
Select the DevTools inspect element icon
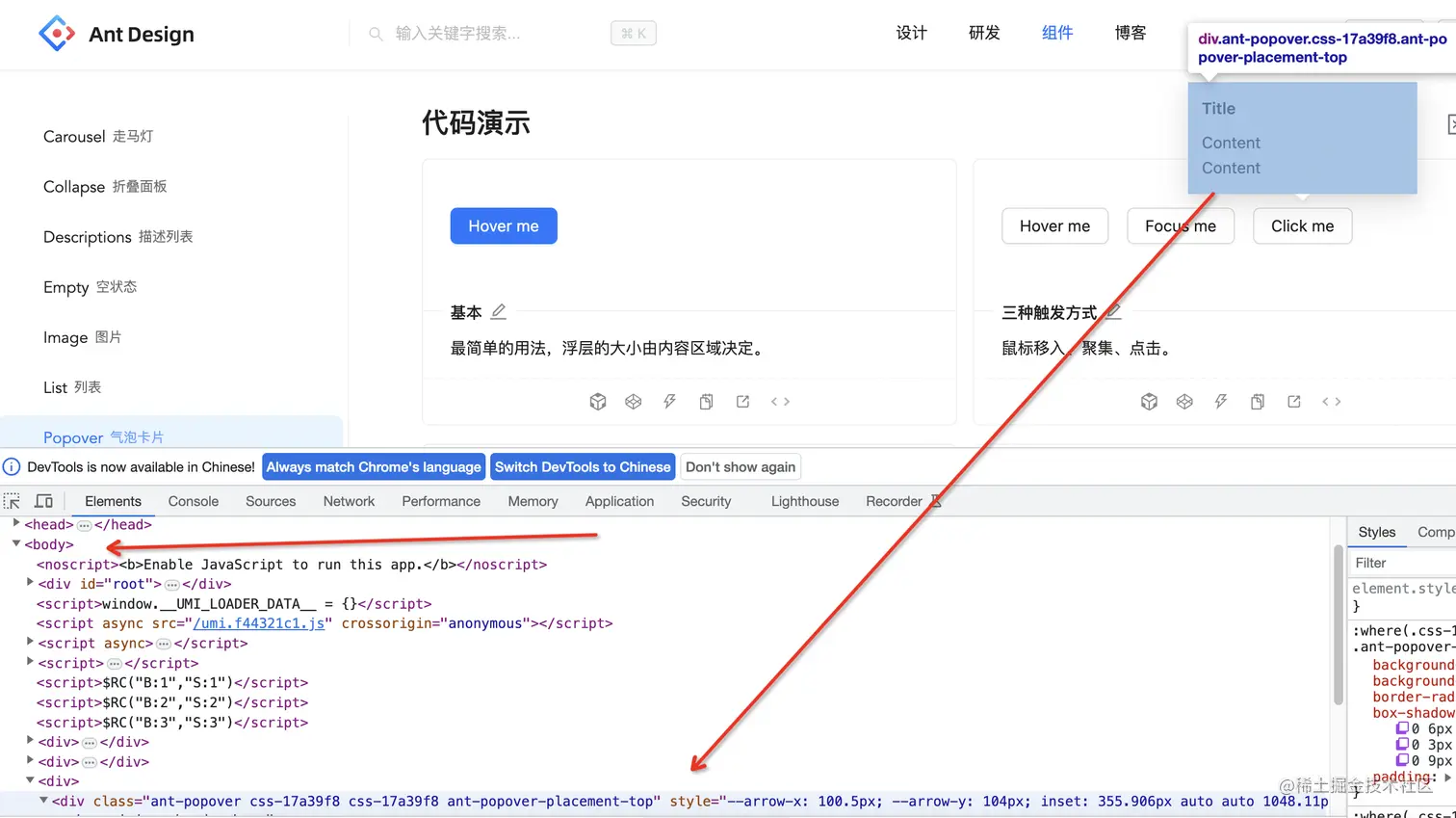(13, 501)
